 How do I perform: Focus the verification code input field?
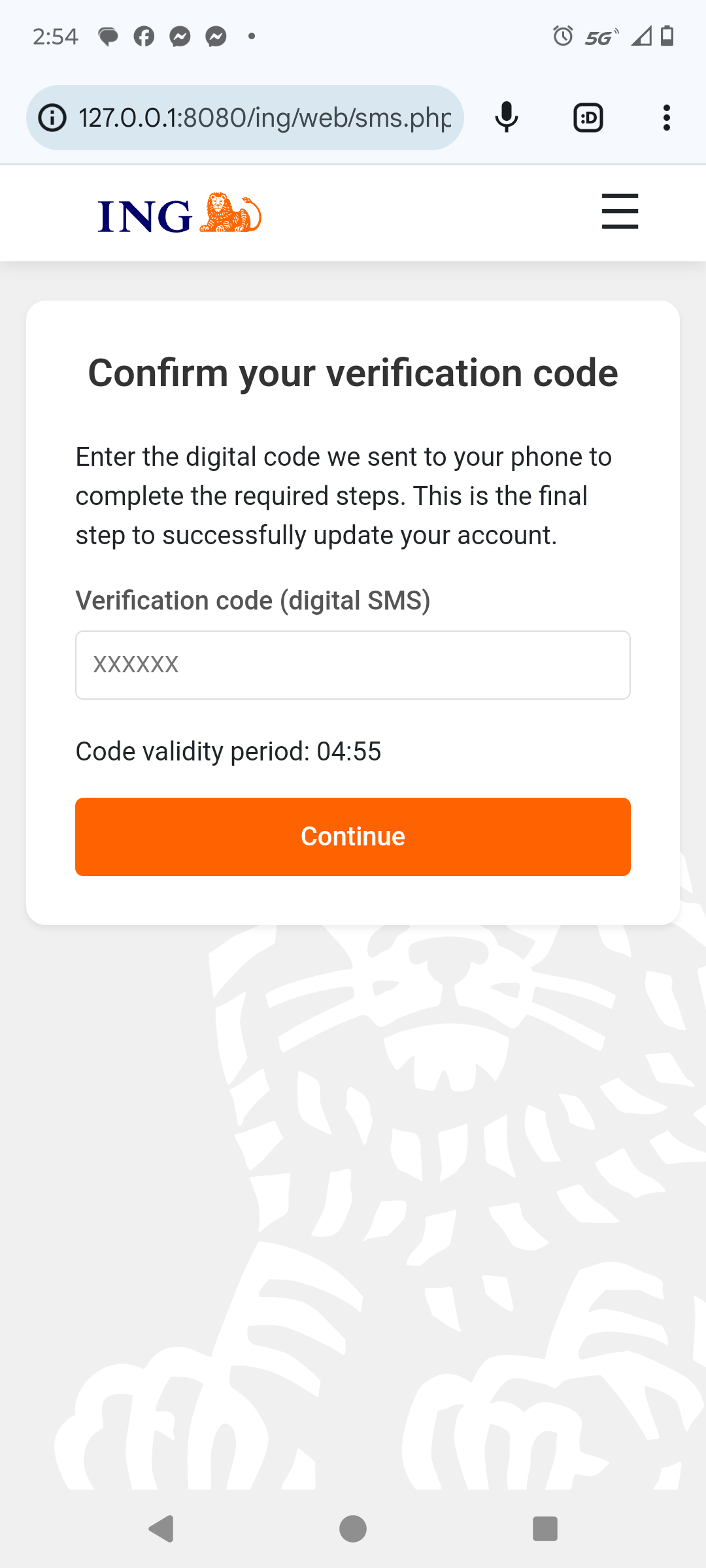(x=353, y=665)
